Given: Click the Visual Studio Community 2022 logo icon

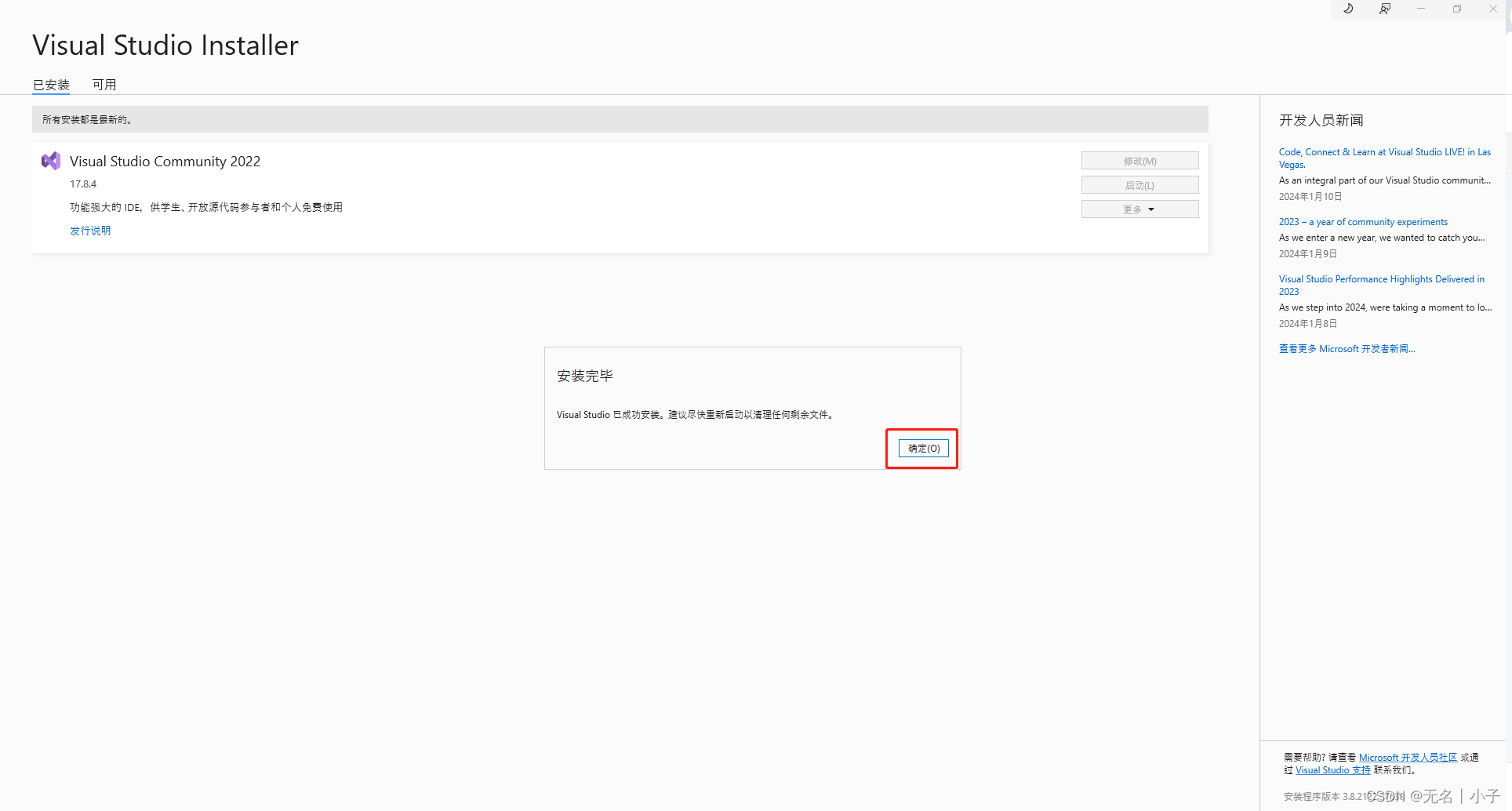Looking at the screenshot, I should click(x=51, y=161).
